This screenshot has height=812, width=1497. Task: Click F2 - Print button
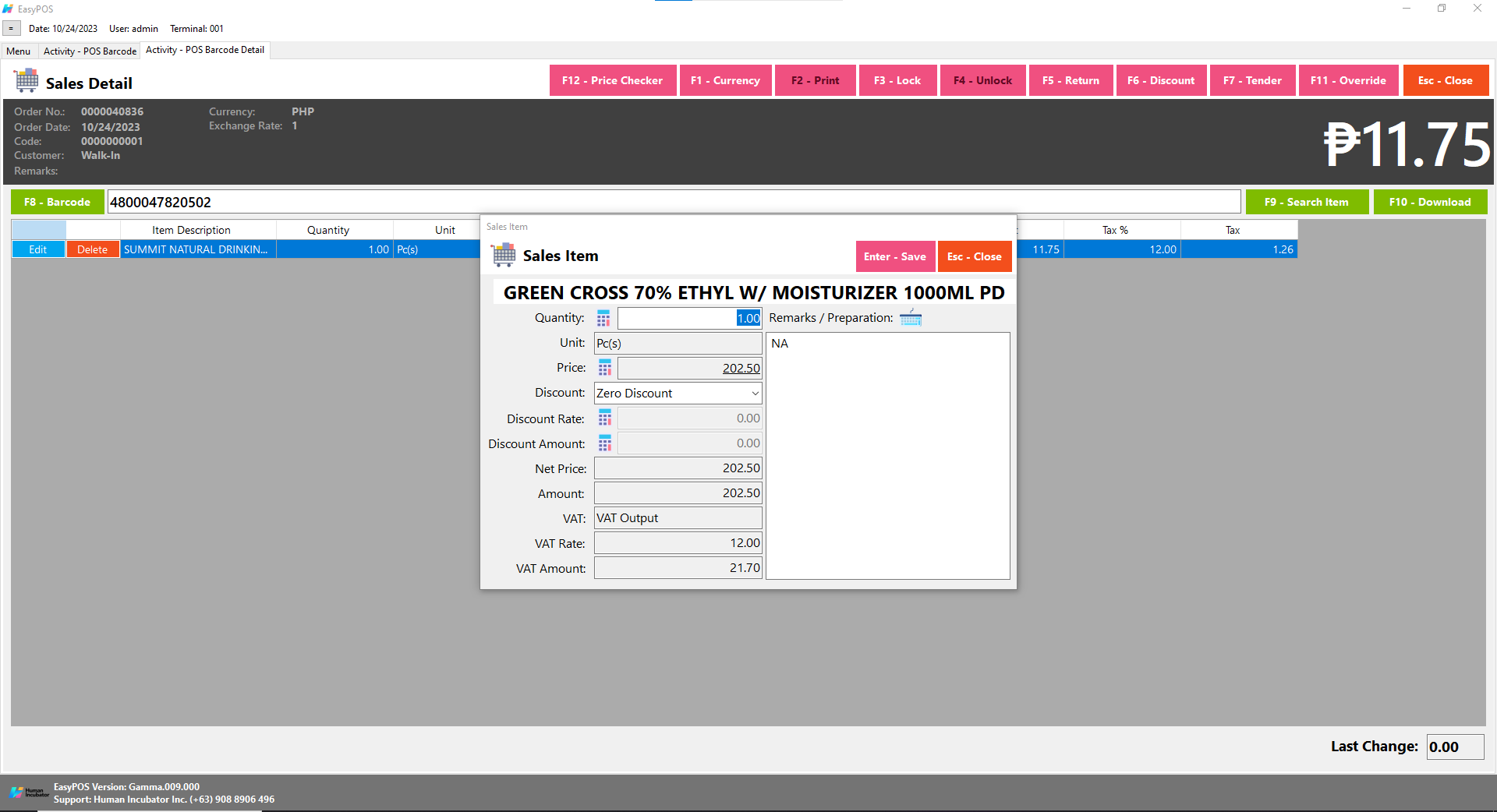[x=815, y=80]
